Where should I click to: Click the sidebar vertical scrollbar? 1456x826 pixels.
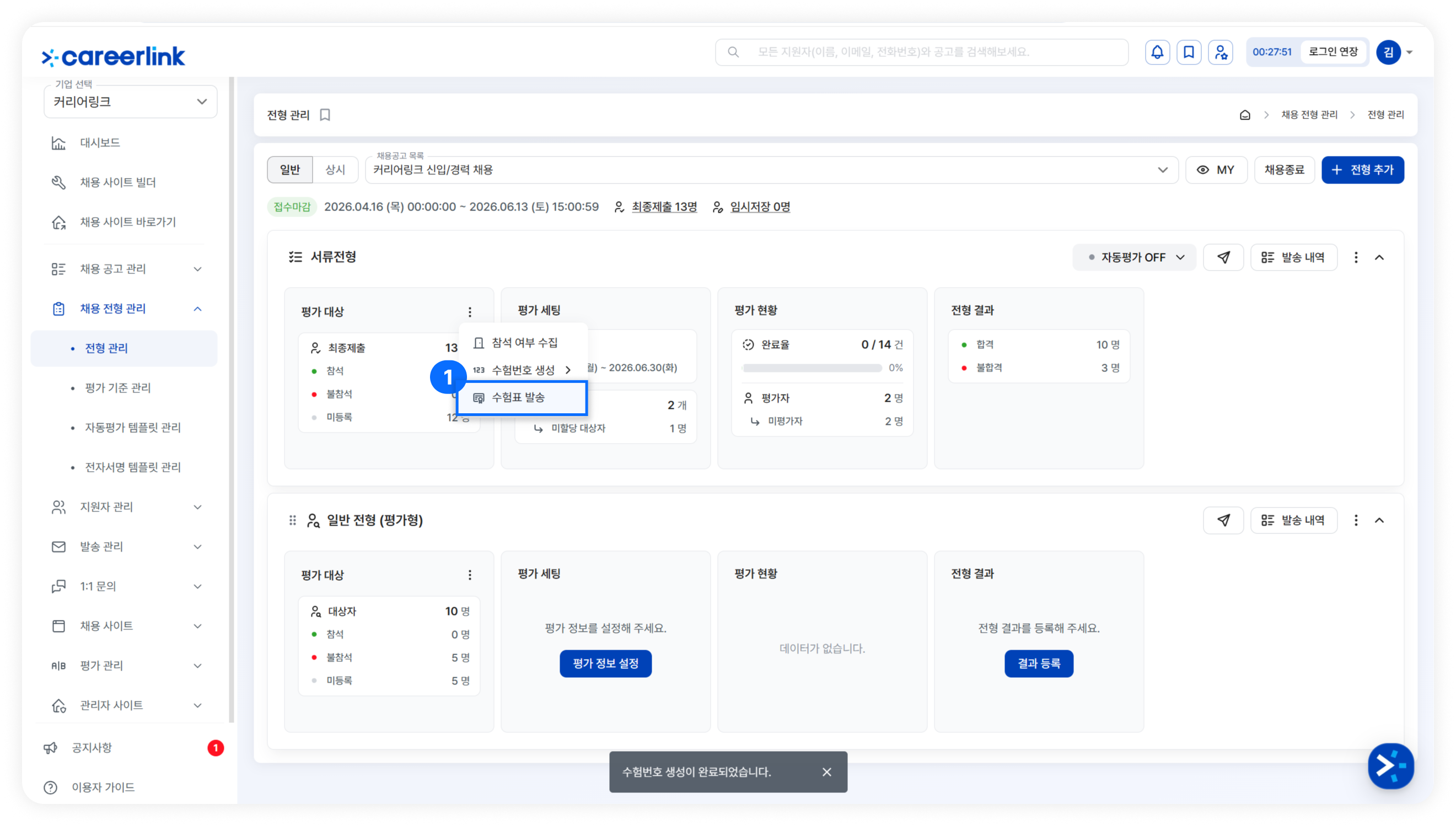[232, 400]
